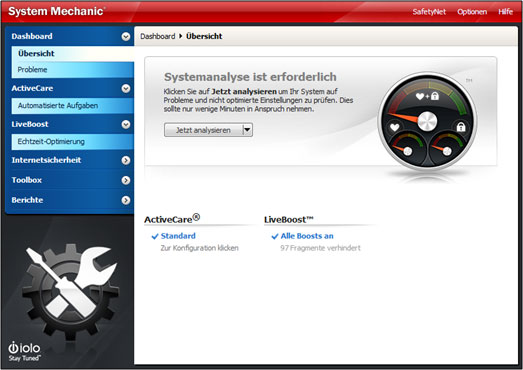Click the heart icon on gauge

click(395, 127)
